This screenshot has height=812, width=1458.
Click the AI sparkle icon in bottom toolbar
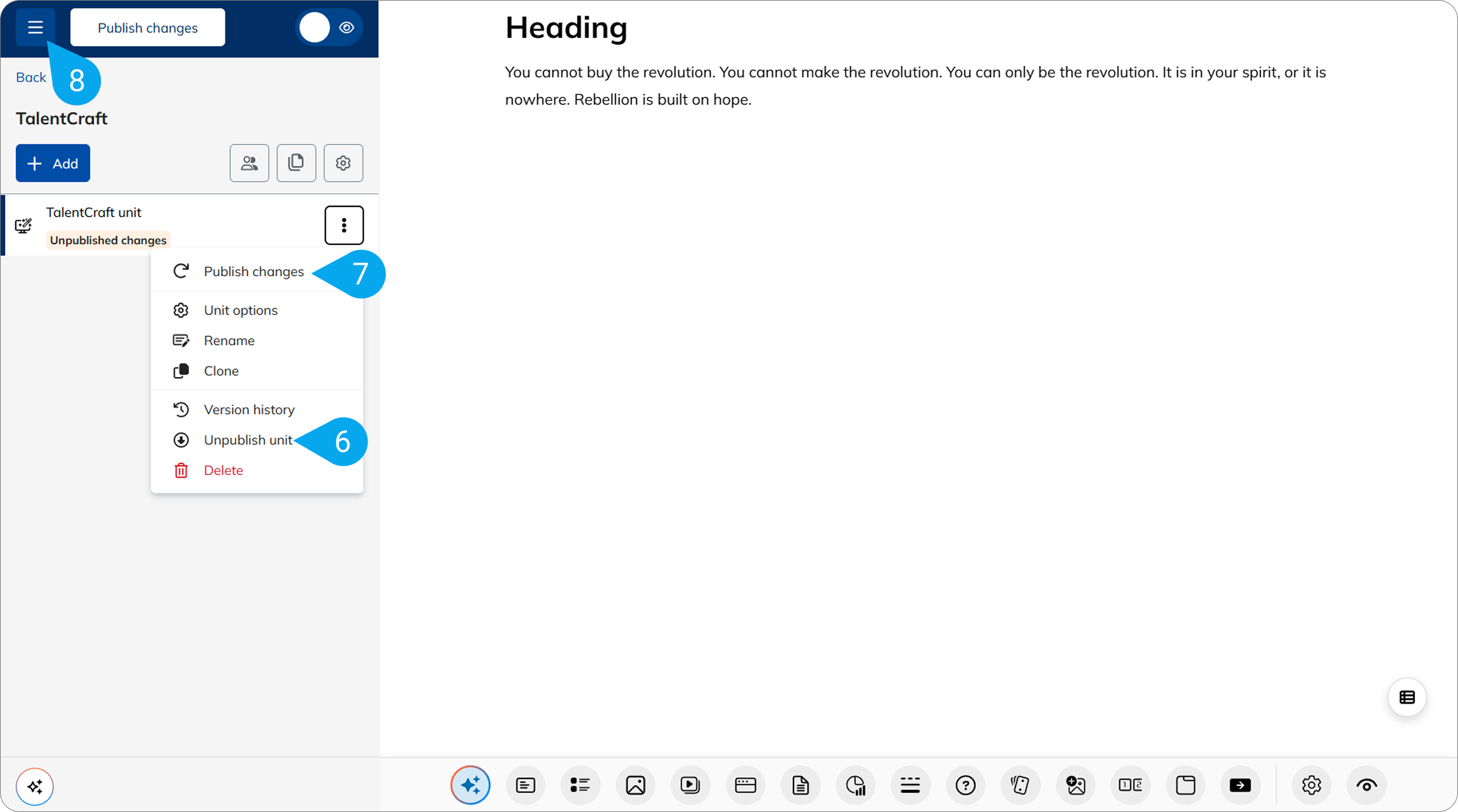click(471, 785)
